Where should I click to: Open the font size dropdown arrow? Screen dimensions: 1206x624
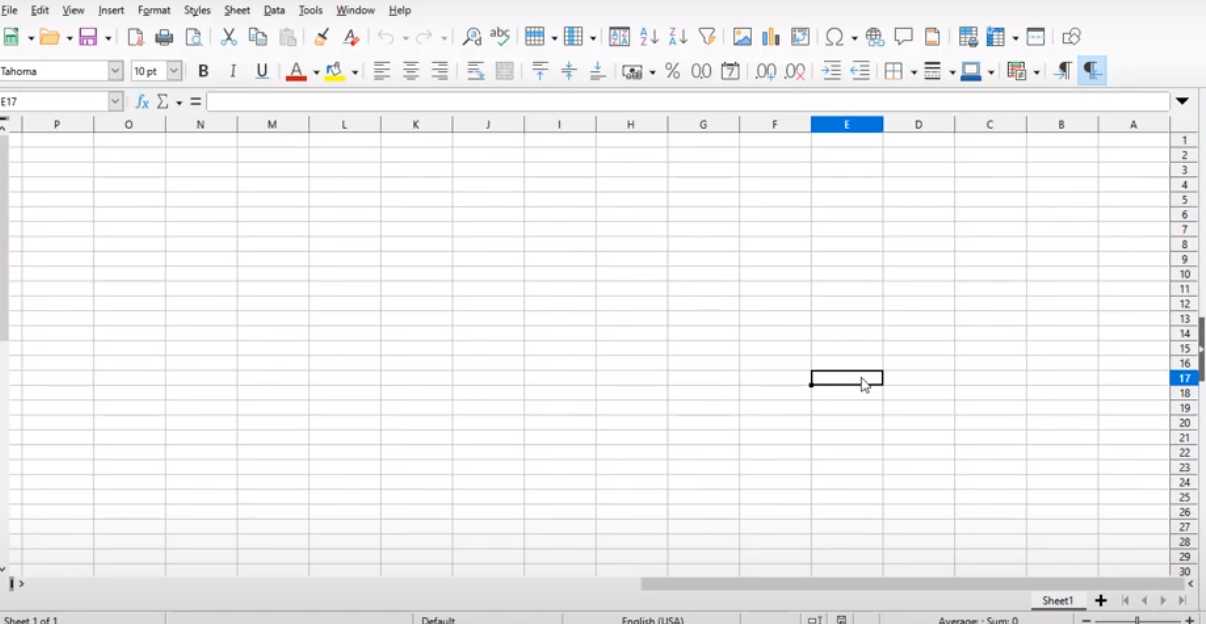[x=174, y=71]
